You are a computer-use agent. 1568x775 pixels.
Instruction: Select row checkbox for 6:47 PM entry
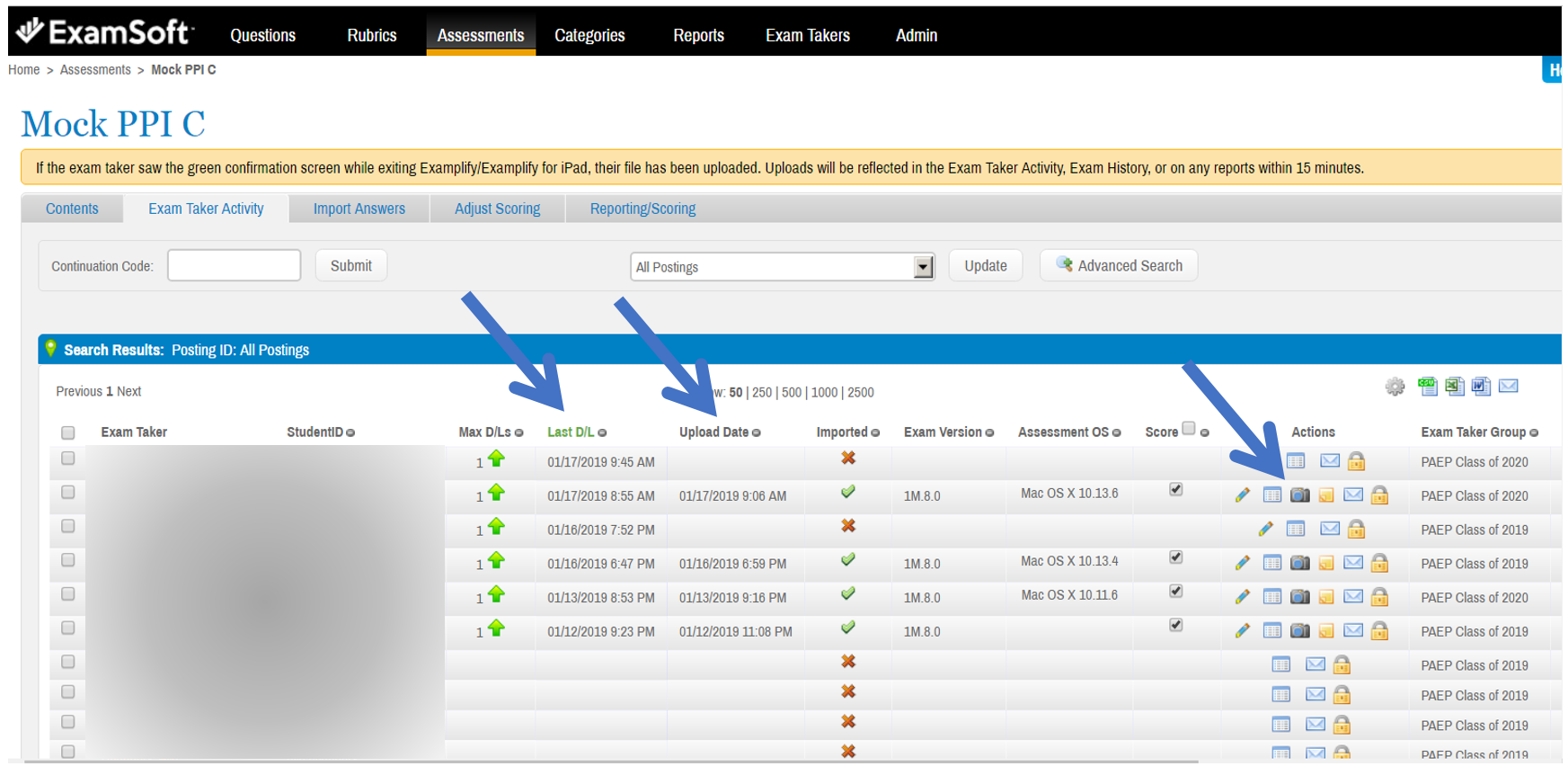[67, 560]
